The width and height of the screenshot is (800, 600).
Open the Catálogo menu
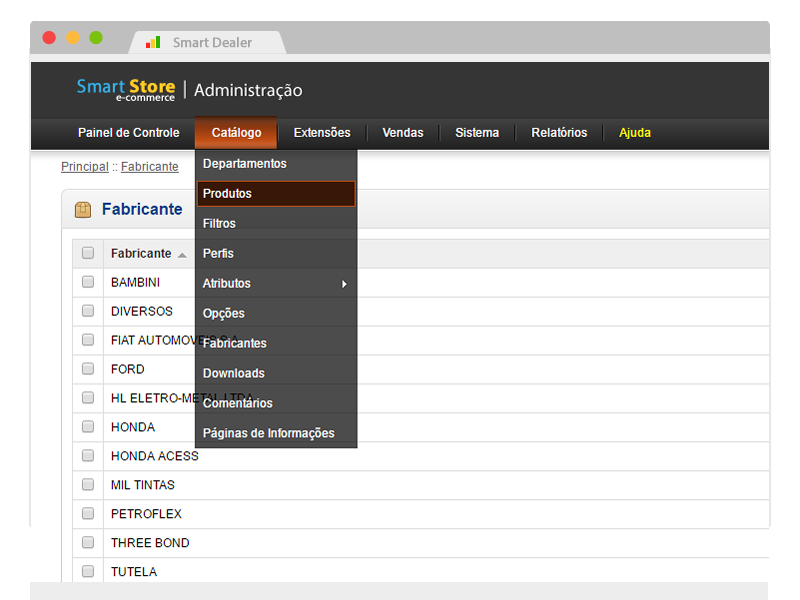pos(236,133)
